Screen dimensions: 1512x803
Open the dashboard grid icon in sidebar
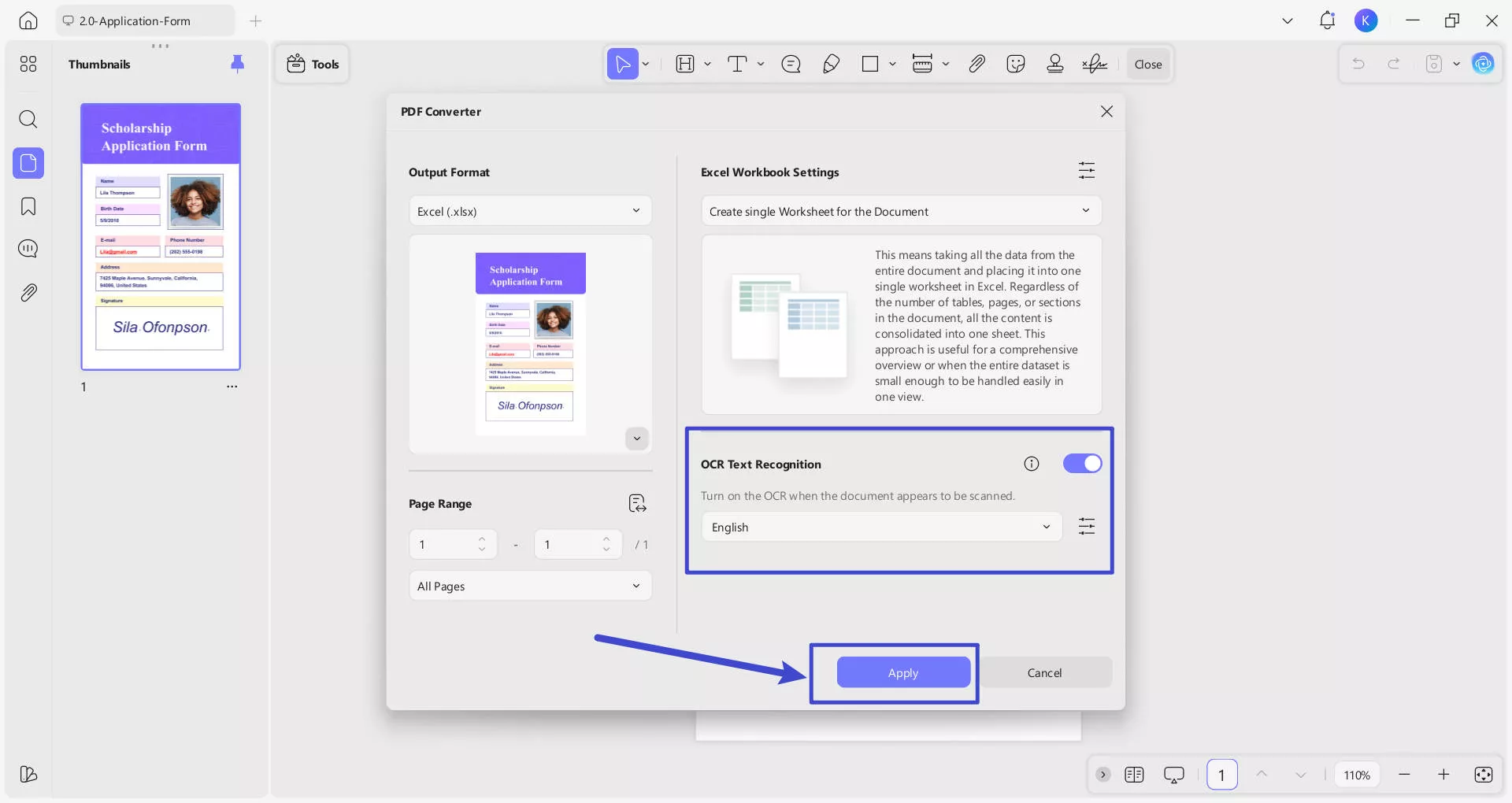[x=28, y=64]
